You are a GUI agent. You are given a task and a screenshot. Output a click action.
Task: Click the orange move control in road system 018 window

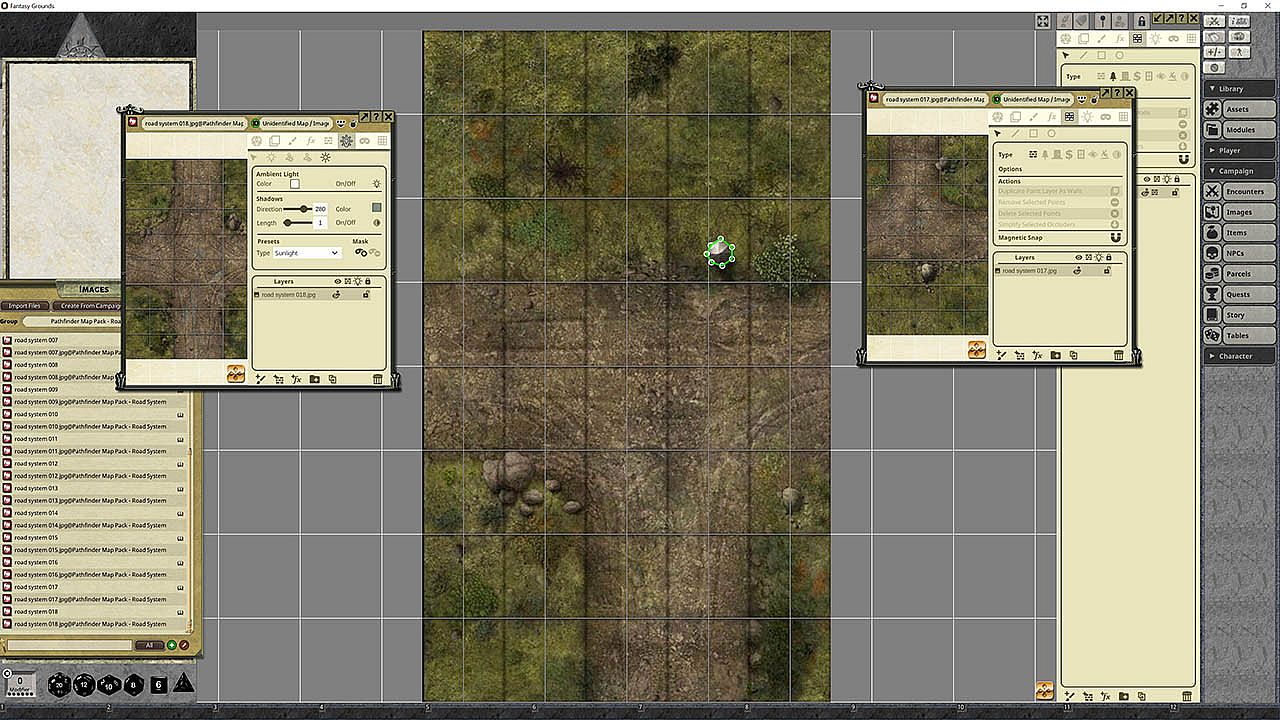coord(236,373)
